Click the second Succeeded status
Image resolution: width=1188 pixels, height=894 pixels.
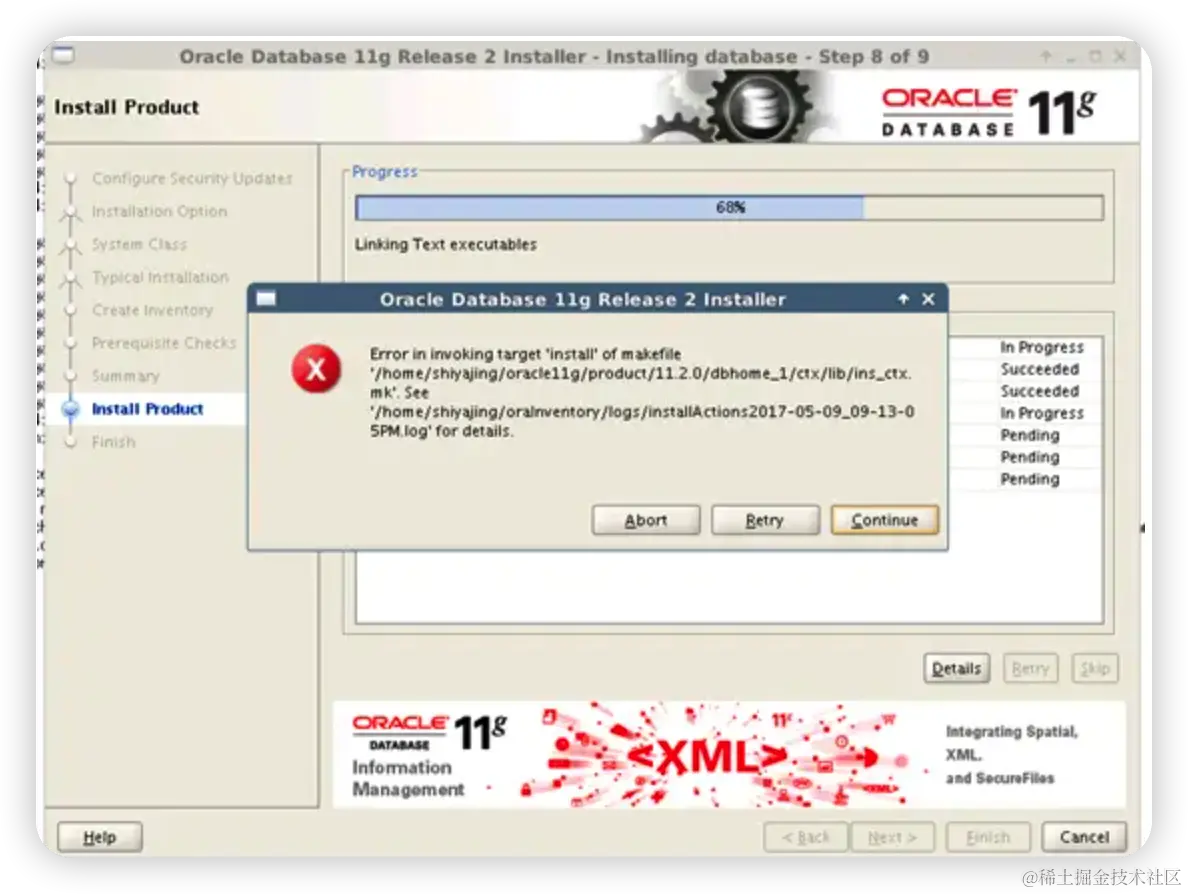(x=1040, y=391)
